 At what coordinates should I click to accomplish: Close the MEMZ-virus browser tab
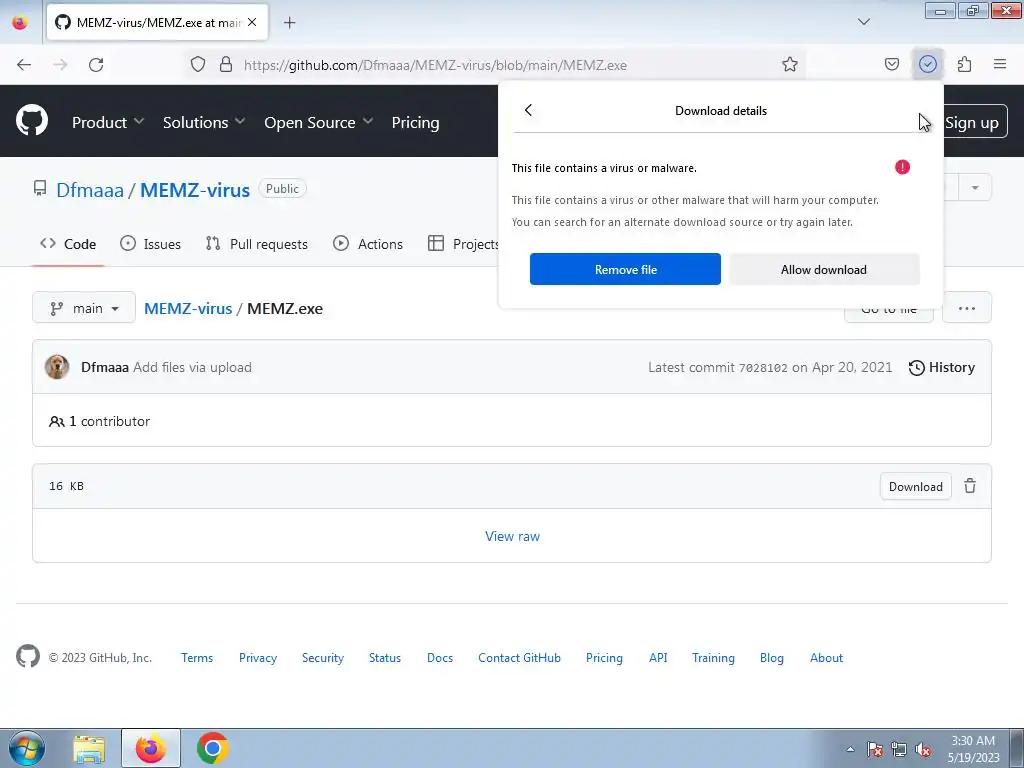pos(252,22)
